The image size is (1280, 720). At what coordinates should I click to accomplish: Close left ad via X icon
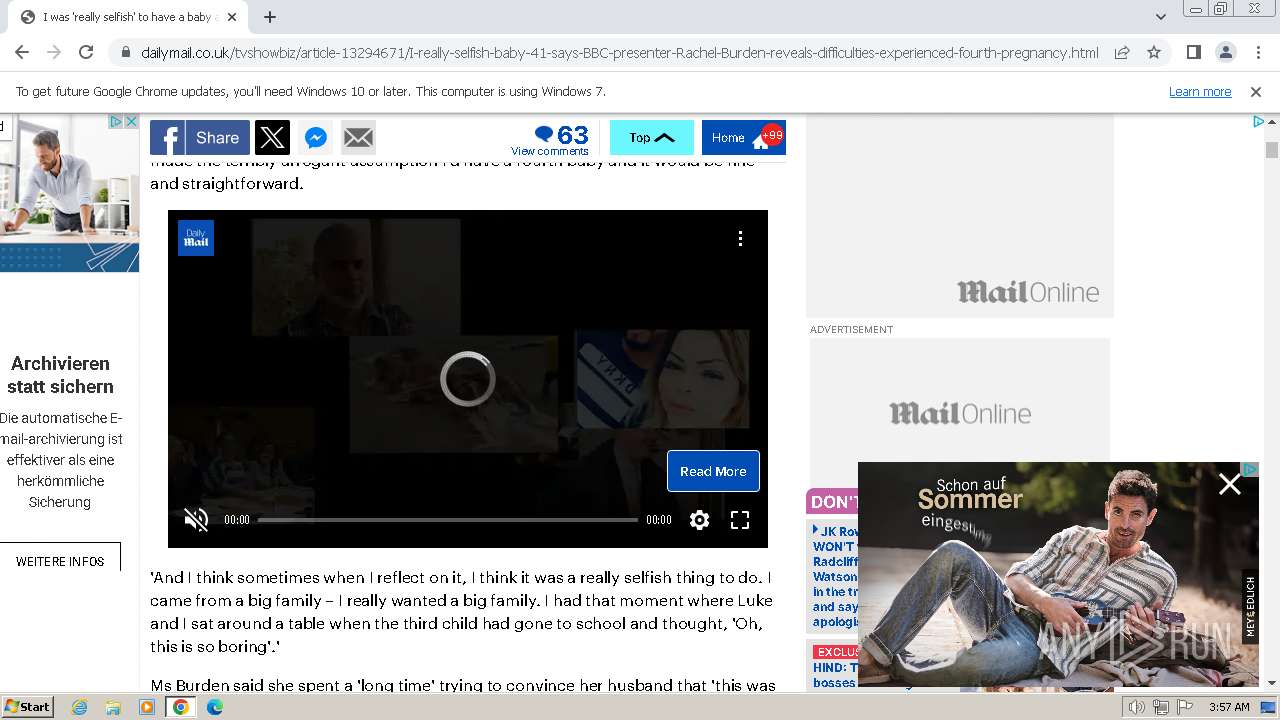click(131, 121)
